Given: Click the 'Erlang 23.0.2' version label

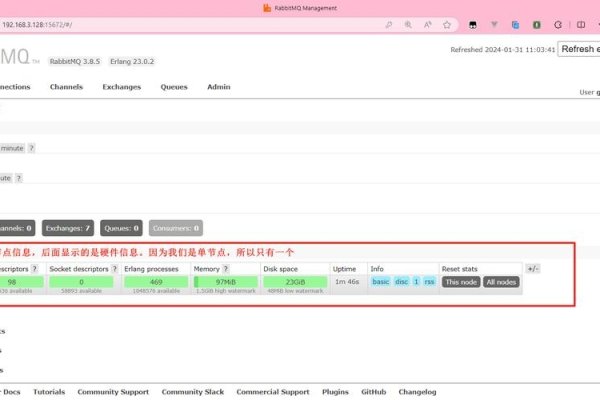Looking at the screenshot, I should (132, 61).
